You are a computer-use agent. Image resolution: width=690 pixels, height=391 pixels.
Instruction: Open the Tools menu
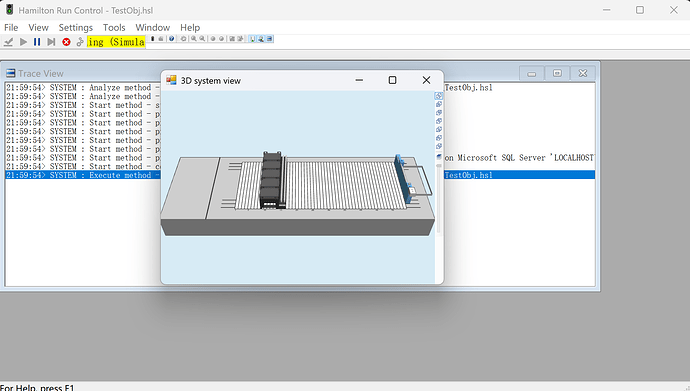click(x=114, y=27)
